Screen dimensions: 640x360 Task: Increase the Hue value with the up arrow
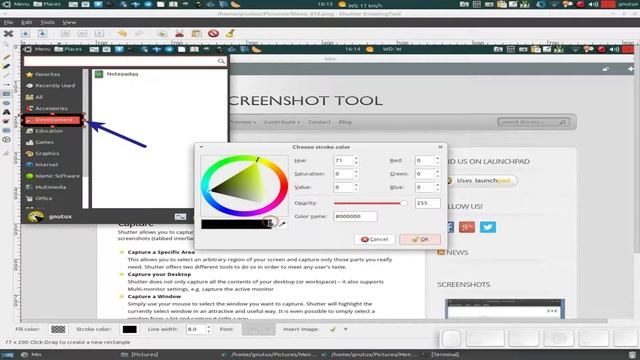click(x=356, y=158)
